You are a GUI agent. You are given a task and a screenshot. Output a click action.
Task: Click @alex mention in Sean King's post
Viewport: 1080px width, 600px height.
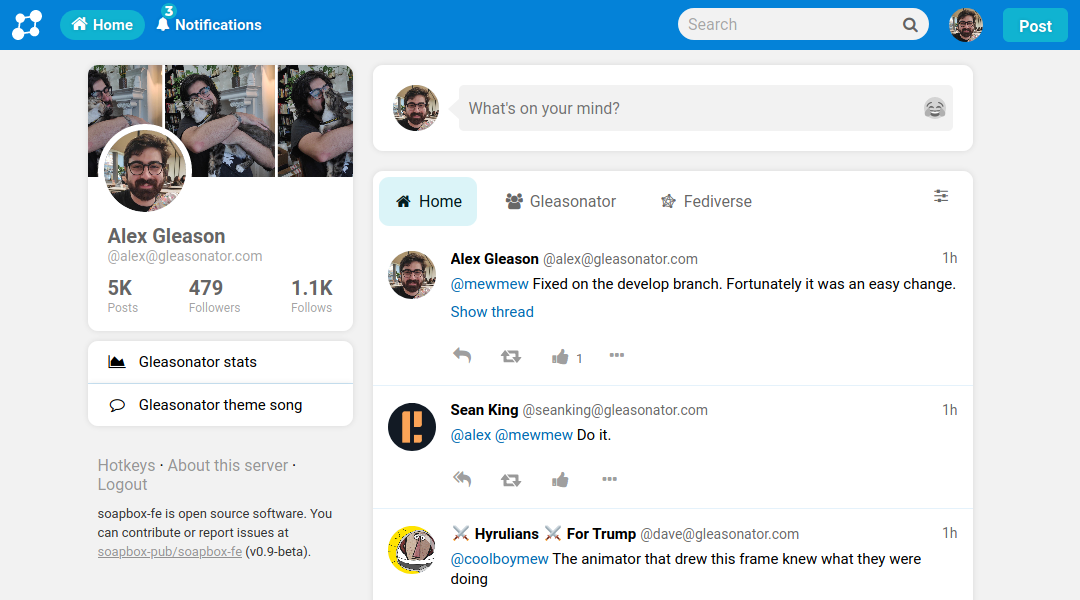point(470,435)
